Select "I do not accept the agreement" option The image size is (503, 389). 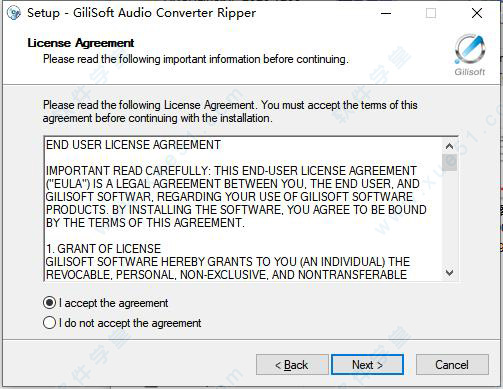49,323
